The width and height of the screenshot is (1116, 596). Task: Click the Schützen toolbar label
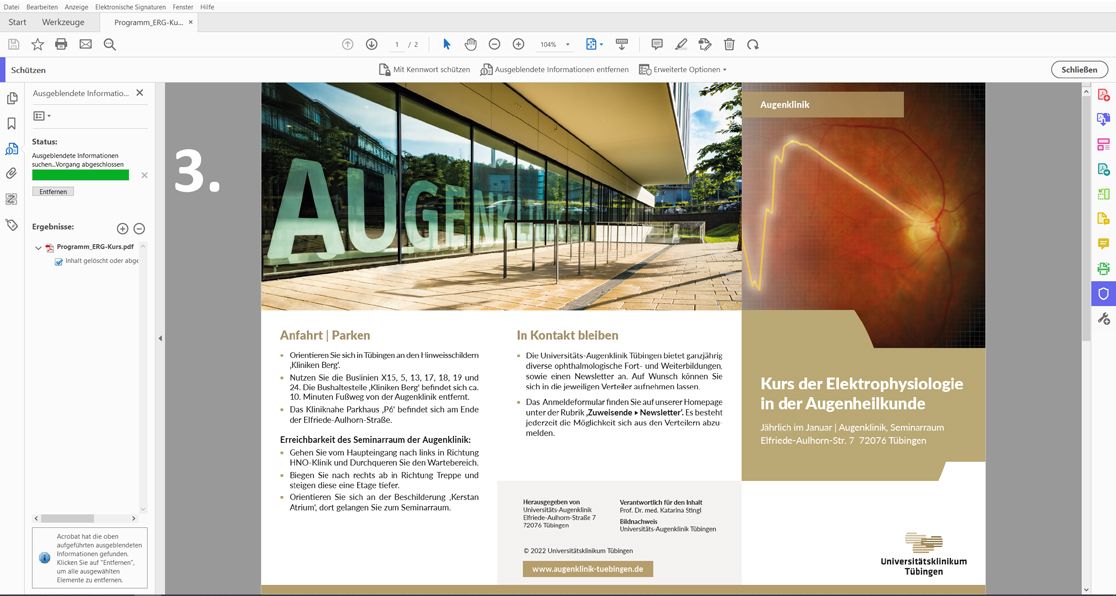click(x=28, y=70)
